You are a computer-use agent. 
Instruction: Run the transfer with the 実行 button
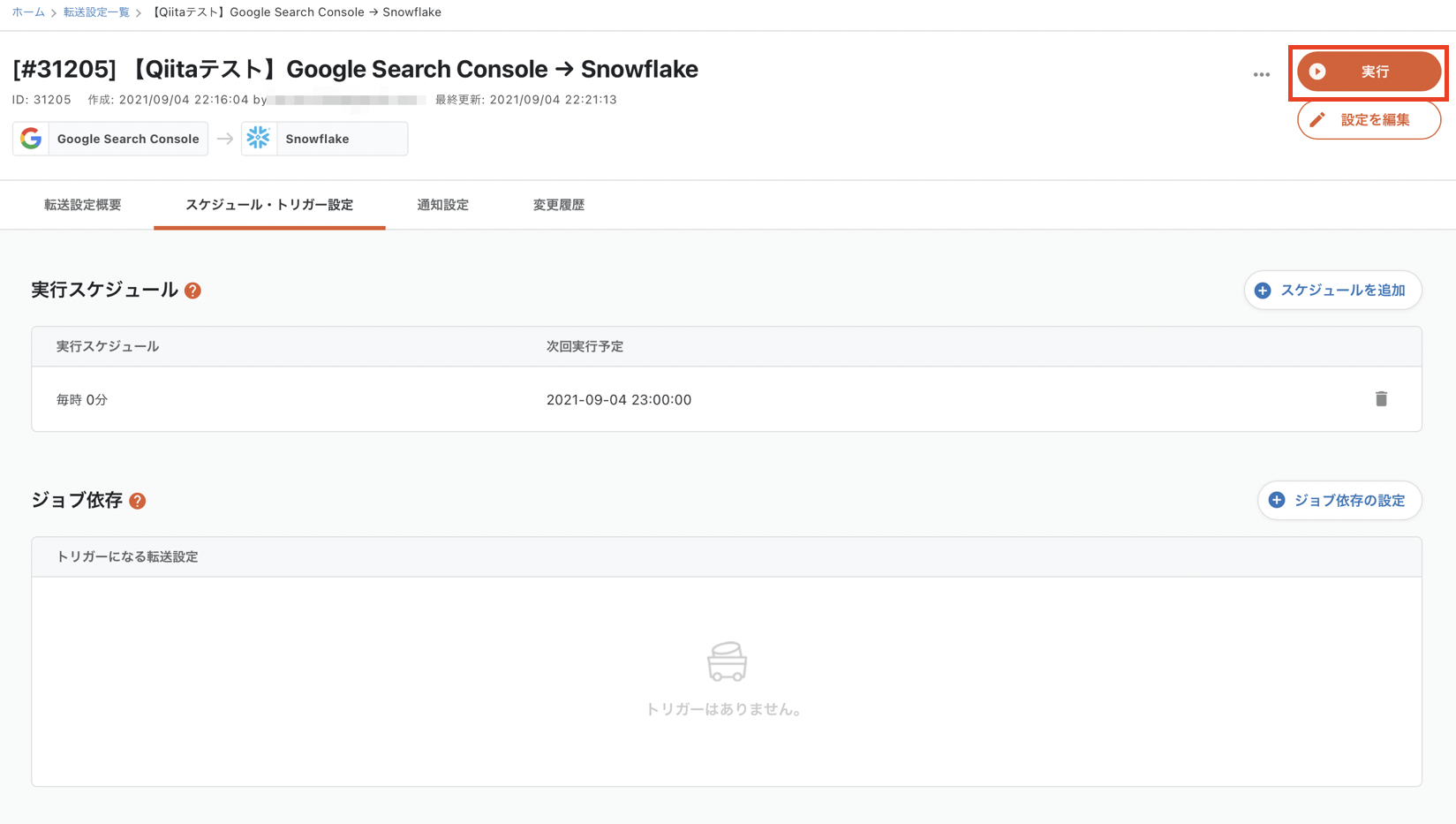tap(1369, 72)
